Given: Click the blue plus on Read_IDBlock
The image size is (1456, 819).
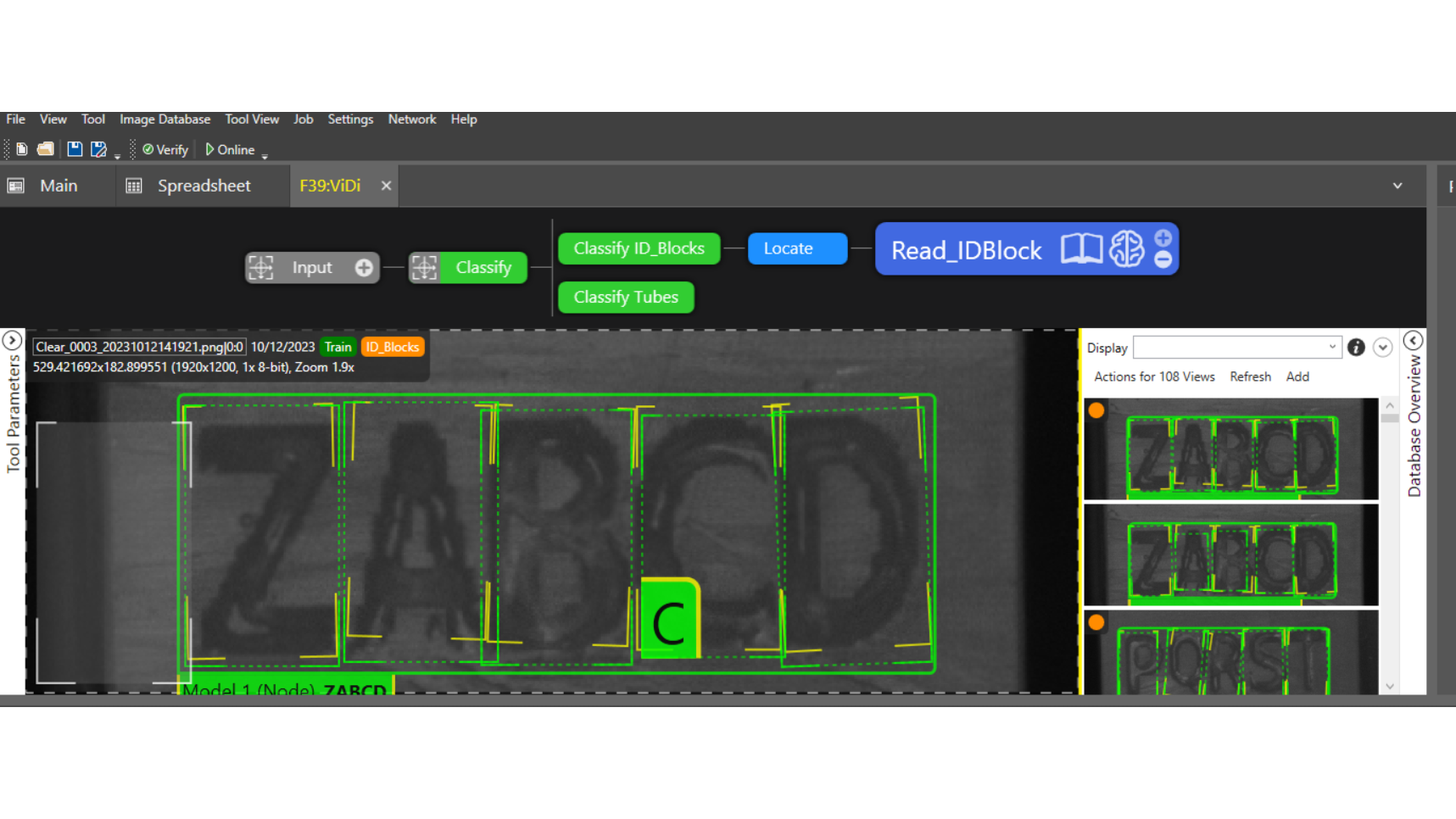Looking at the screenshot, I should click(x=1164, y=237).
